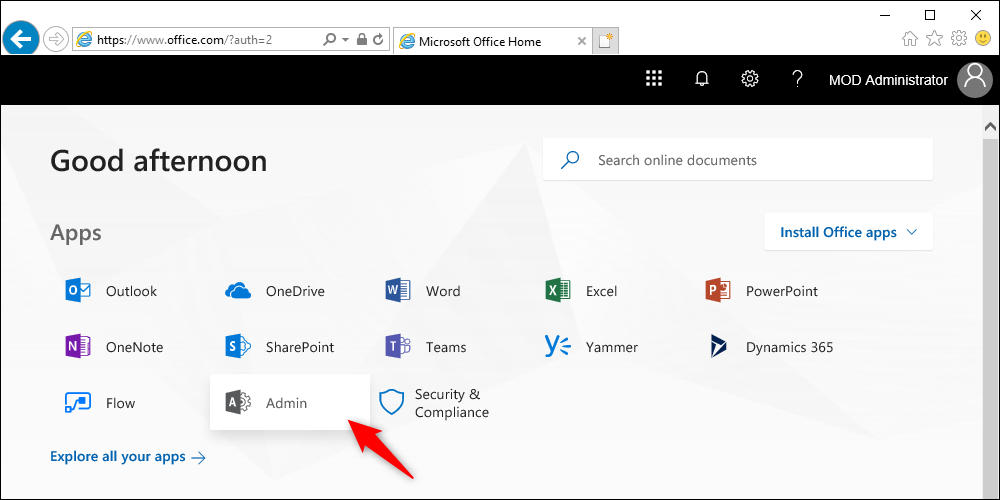View notifications bell
The height and width of the screenshot is (500, 1000).
702,79
